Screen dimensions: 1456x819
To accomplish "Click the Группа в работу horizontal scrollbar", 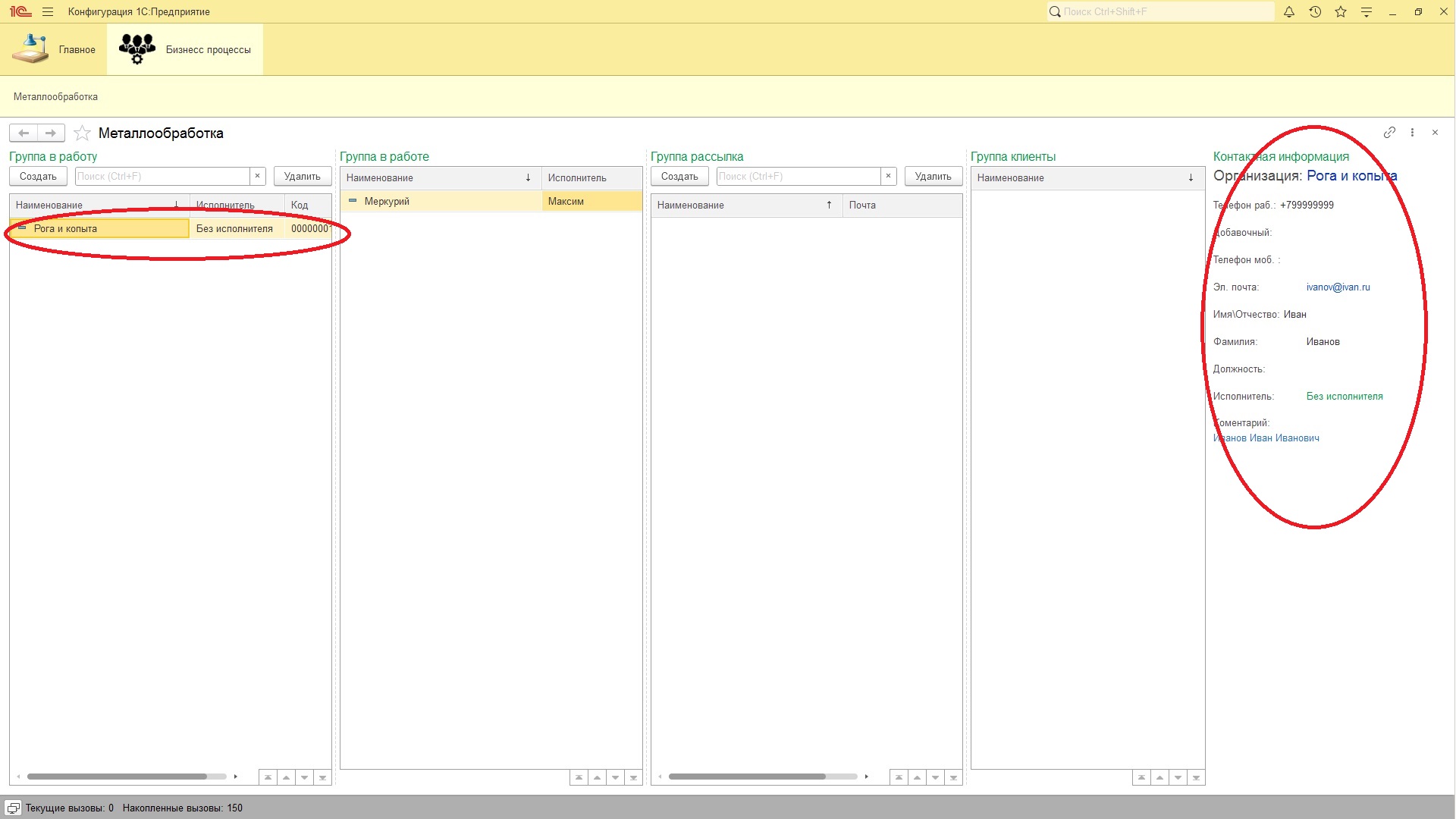I will pos(118,777).
